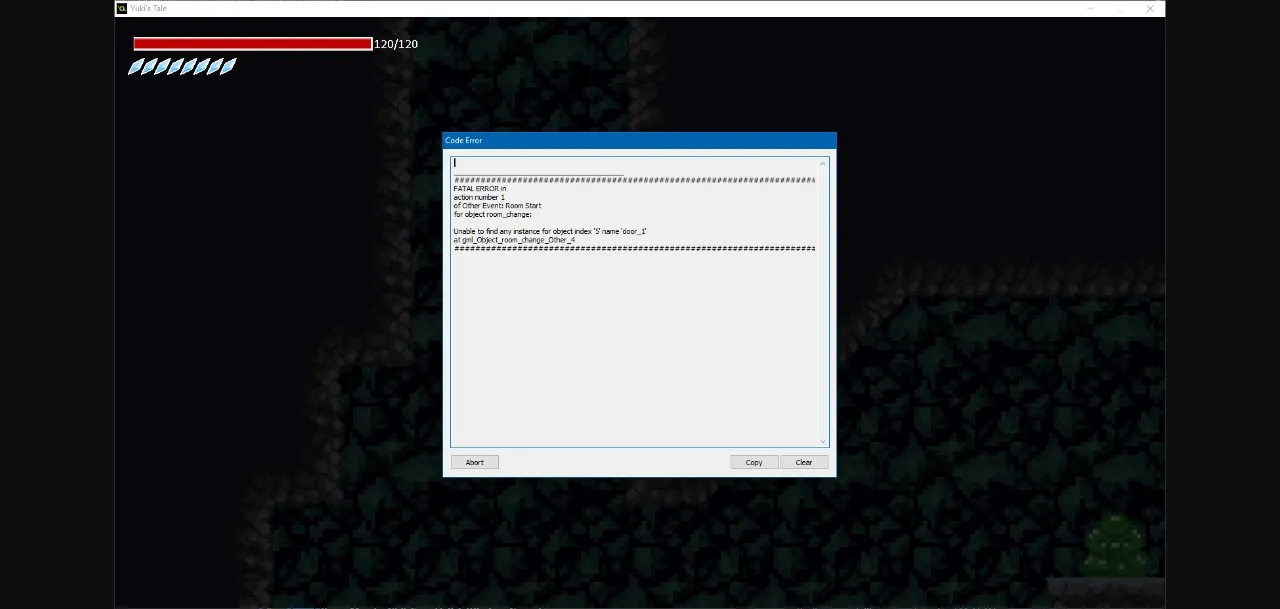Click the 'Unable to find any instance' error line
The width and height of the screenshot is (1280, 609).
coord(550,231)
